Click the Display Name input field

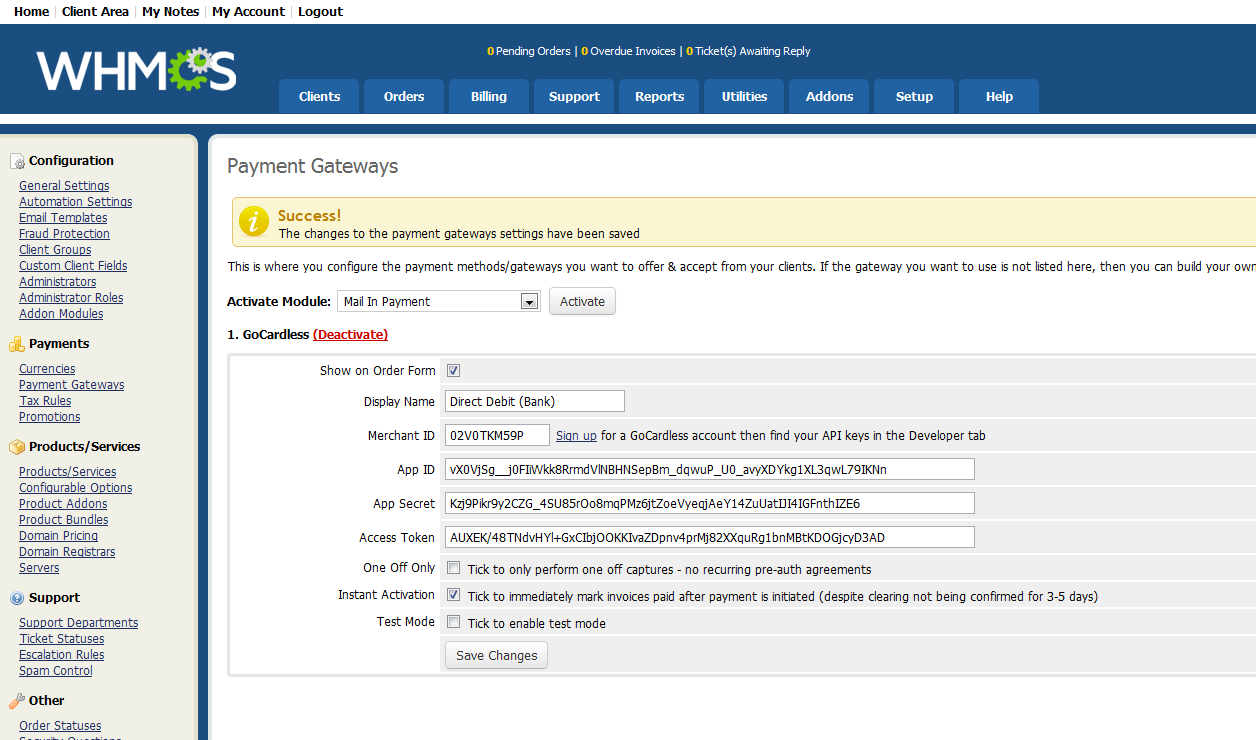[x=535, y=401]
